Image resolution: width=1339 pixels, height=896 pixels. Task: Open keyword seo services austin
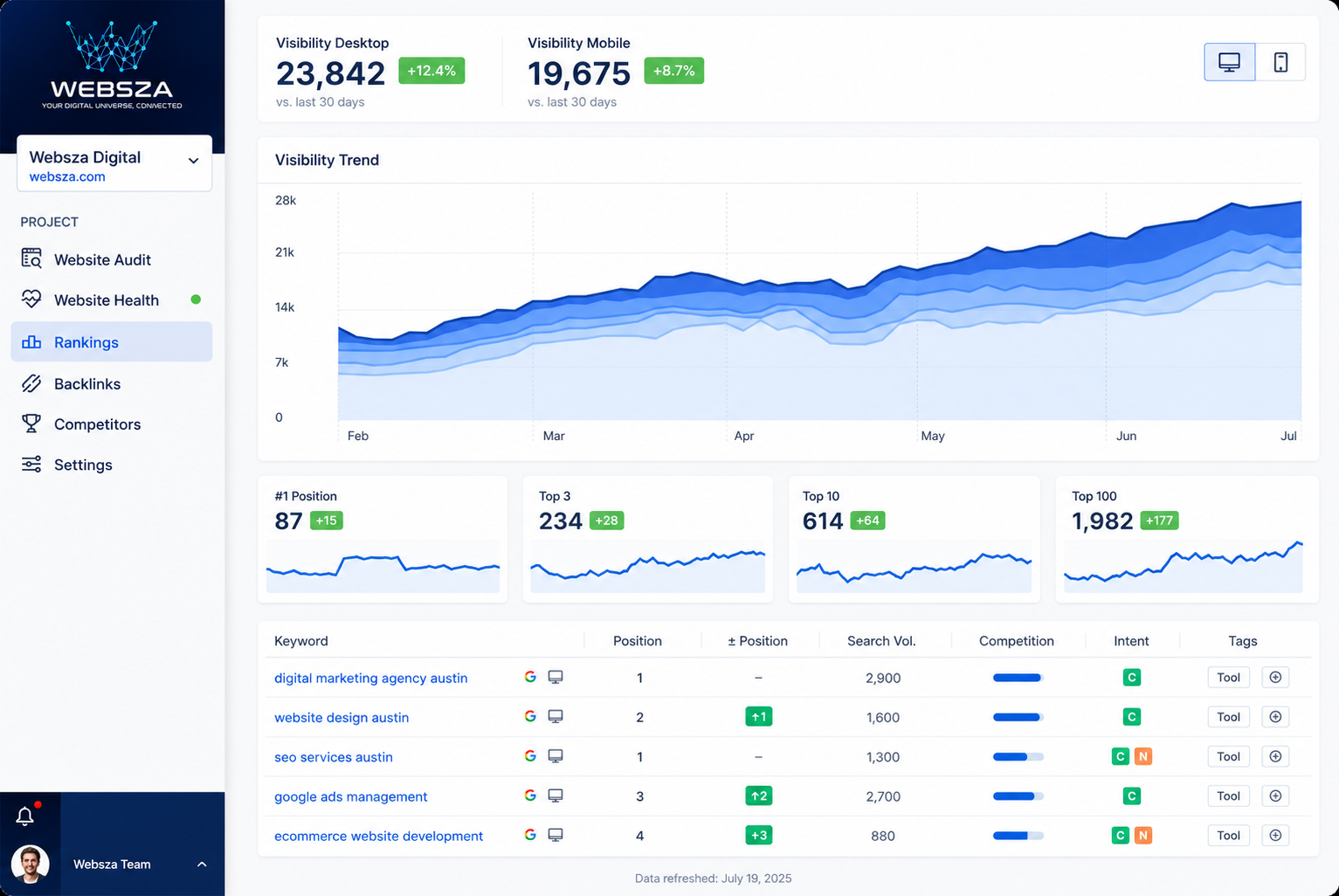334,757
